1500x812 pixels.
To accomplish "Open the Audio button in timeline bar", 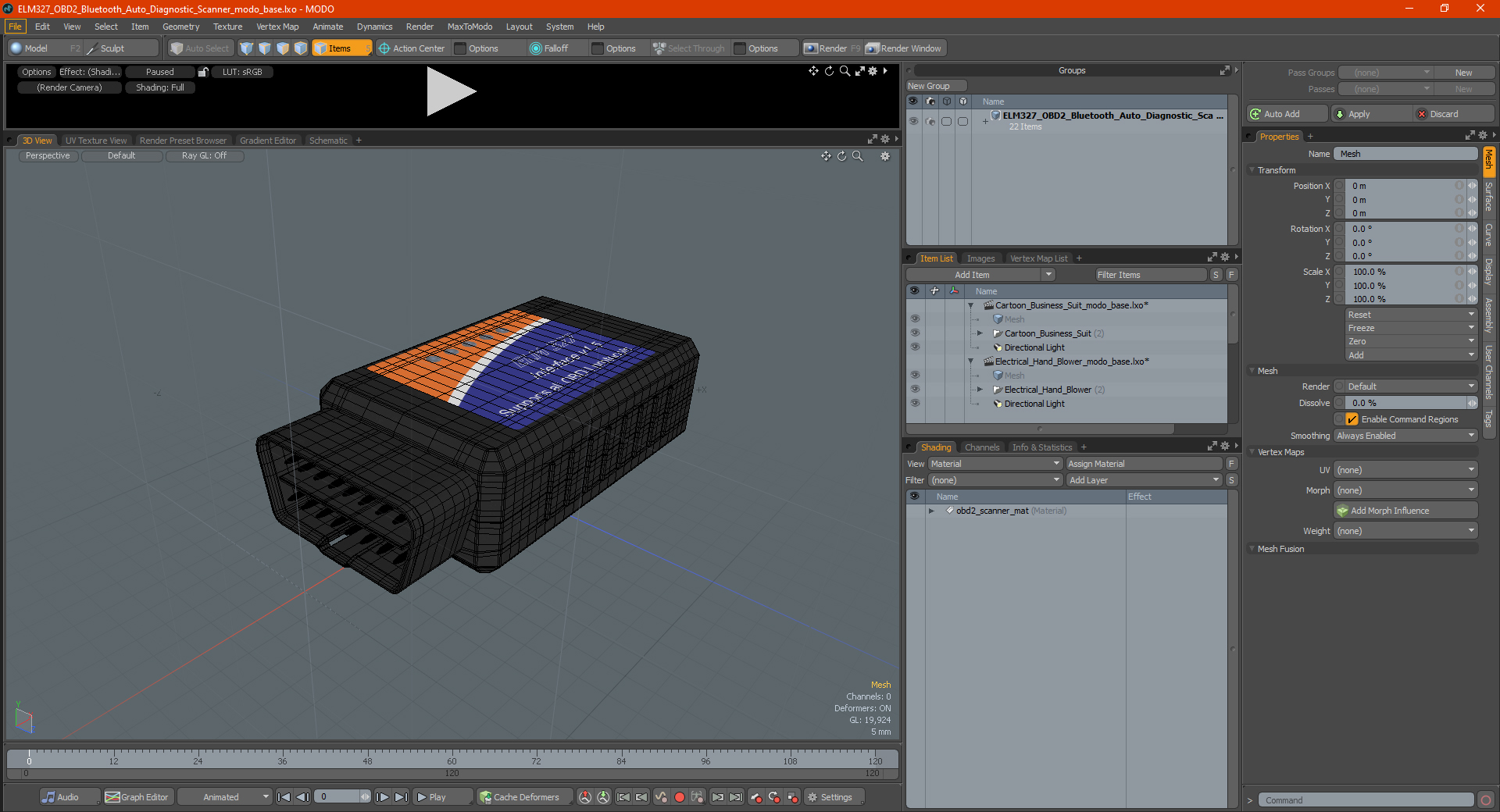I will click(70, 797).
